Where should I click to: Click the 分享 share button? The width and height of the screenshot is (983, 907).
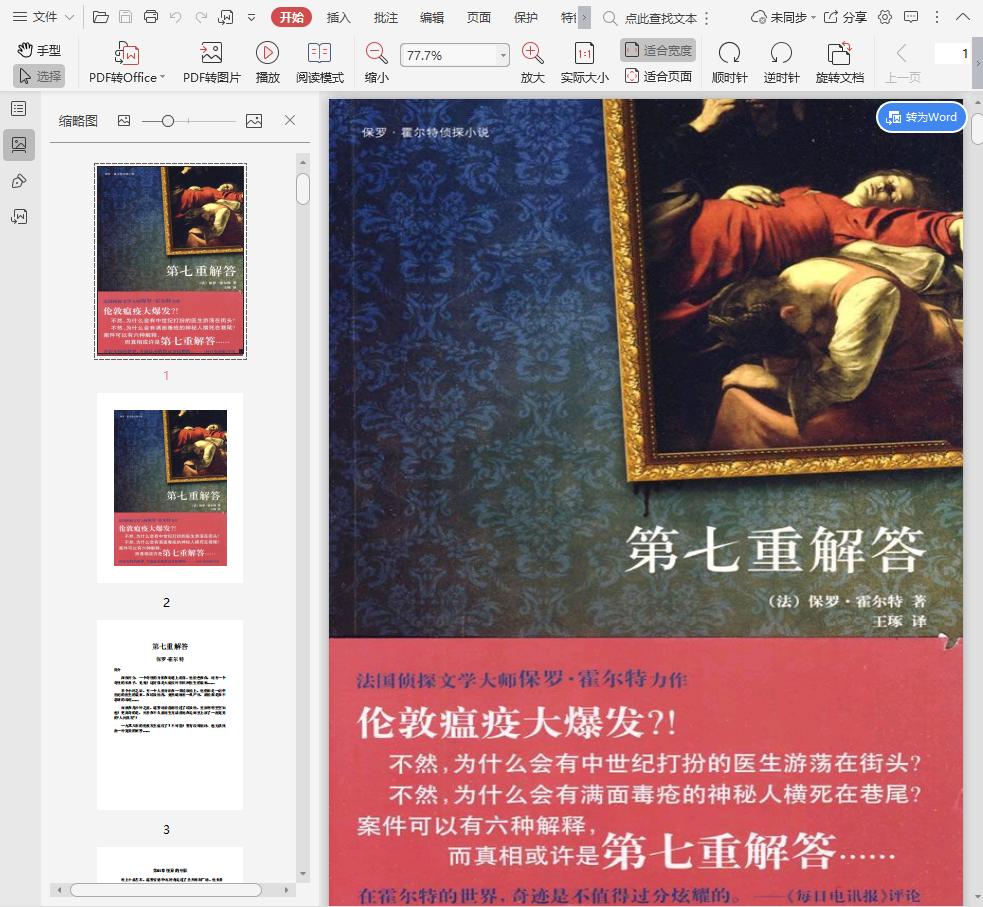tap(845, 17)
